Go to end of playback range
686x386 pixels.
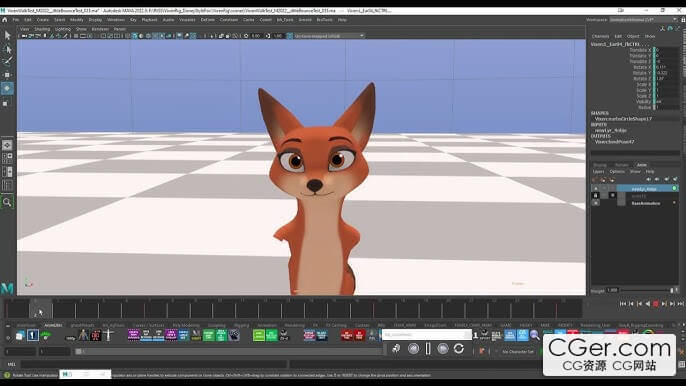[681, 304]
